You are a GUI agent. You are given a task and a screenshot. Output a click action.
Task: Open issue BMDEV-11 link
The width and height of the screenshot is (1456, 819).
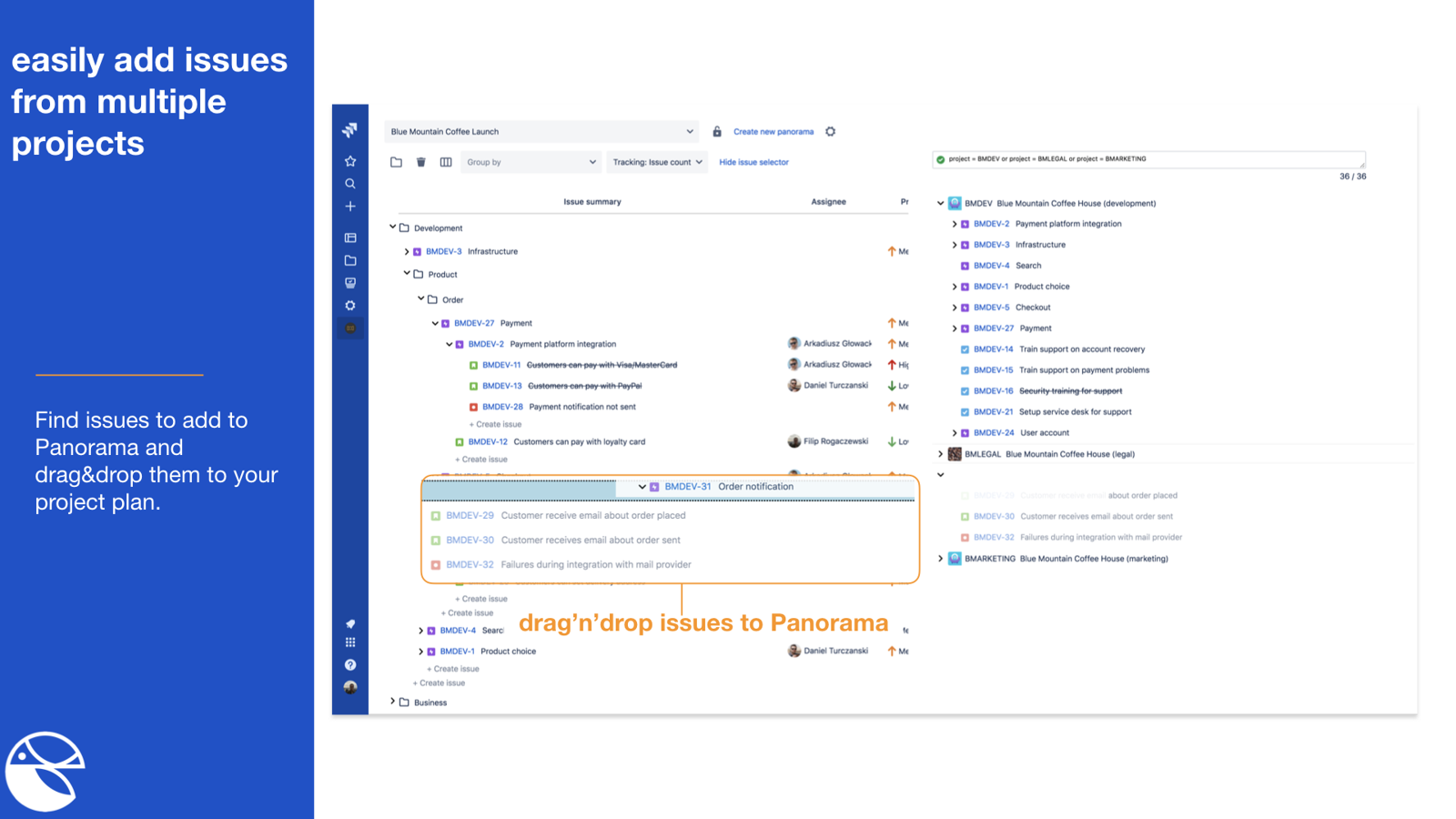[x=501, y=365]
